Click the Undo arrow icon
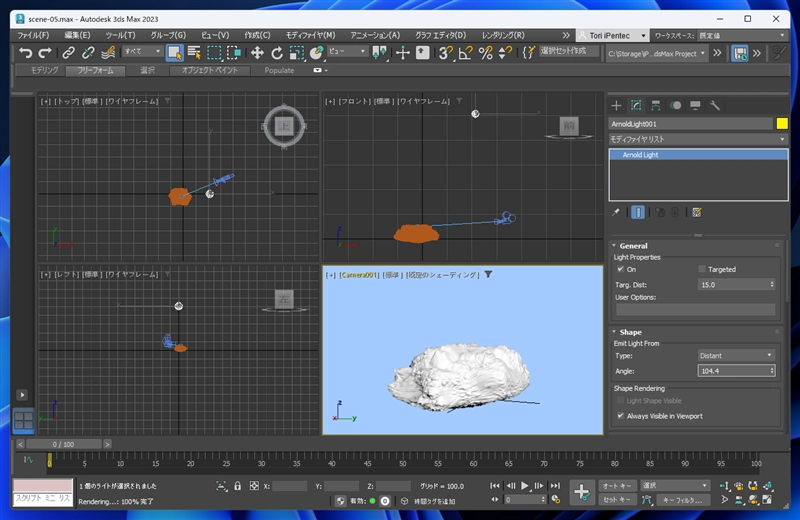 (25, 53)
